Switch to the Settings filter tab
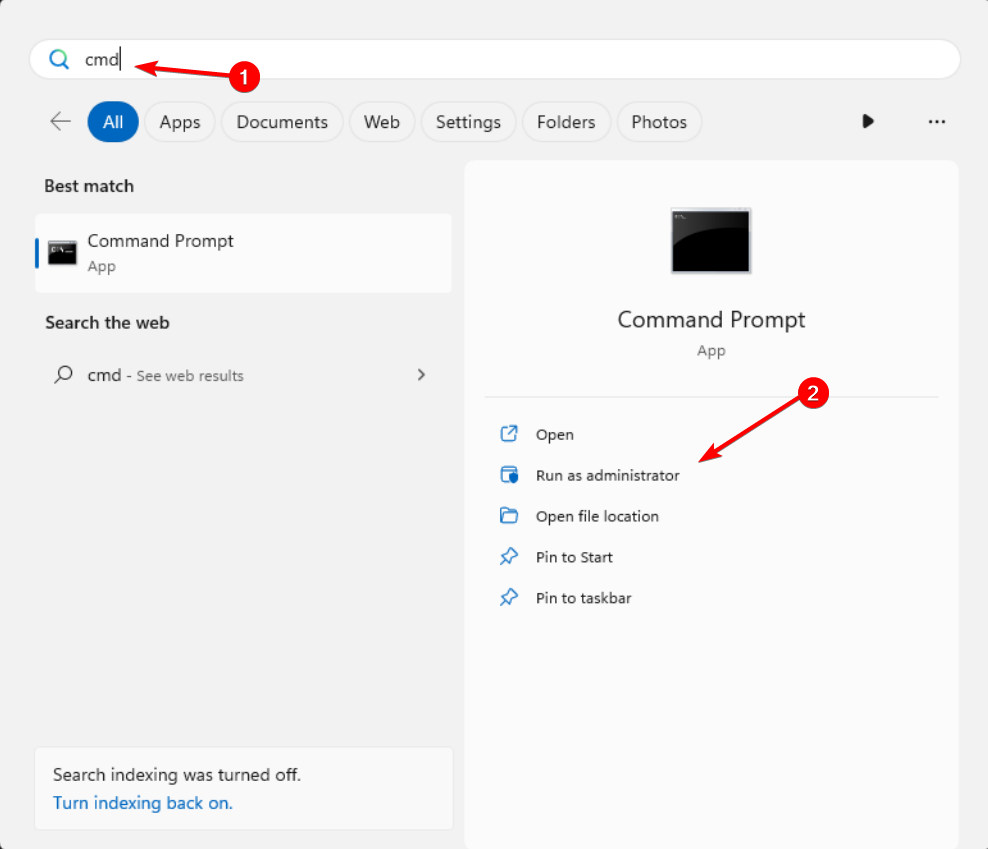Viewport: 988px width, 849px height. coord(468,122)
